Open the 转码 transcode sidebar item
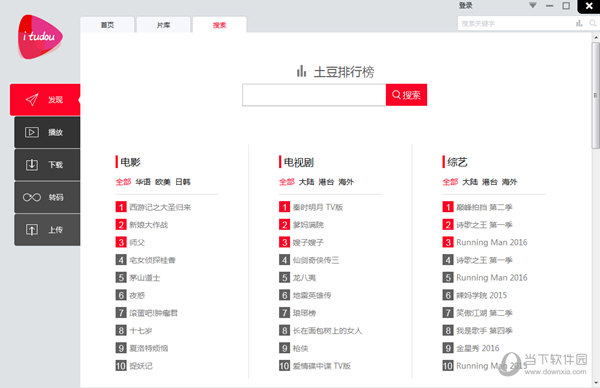 [x=47, y=197]
